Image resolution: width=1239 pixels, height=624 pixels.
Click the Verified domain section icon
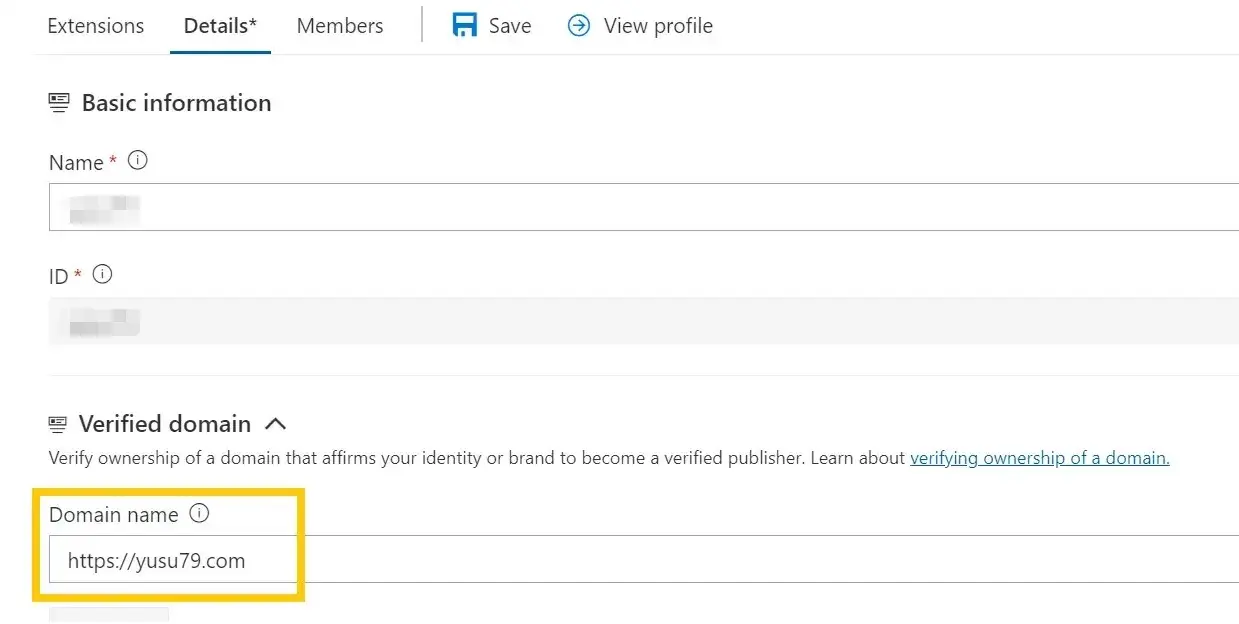(58, 424)
